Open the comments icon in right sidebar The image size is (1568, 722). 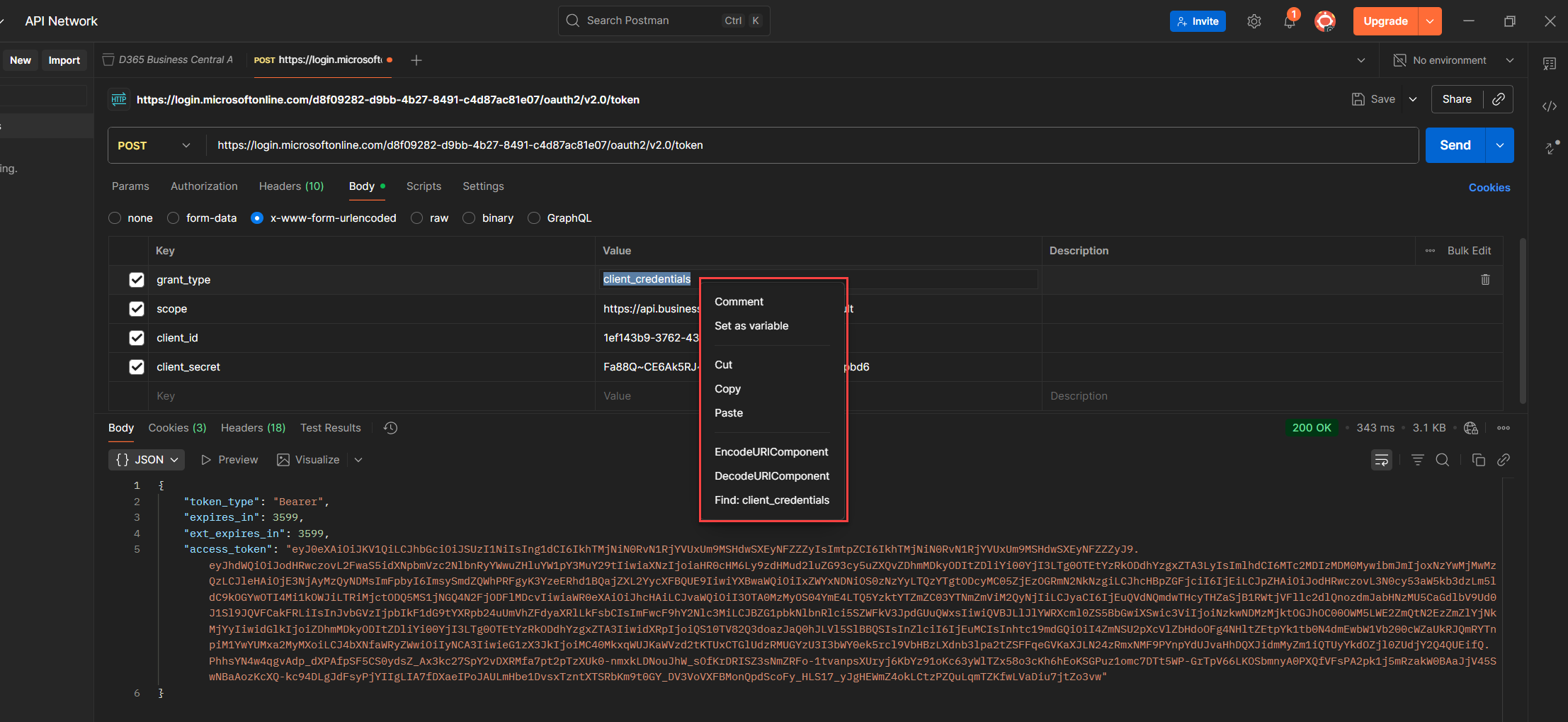coord(1550,64)
